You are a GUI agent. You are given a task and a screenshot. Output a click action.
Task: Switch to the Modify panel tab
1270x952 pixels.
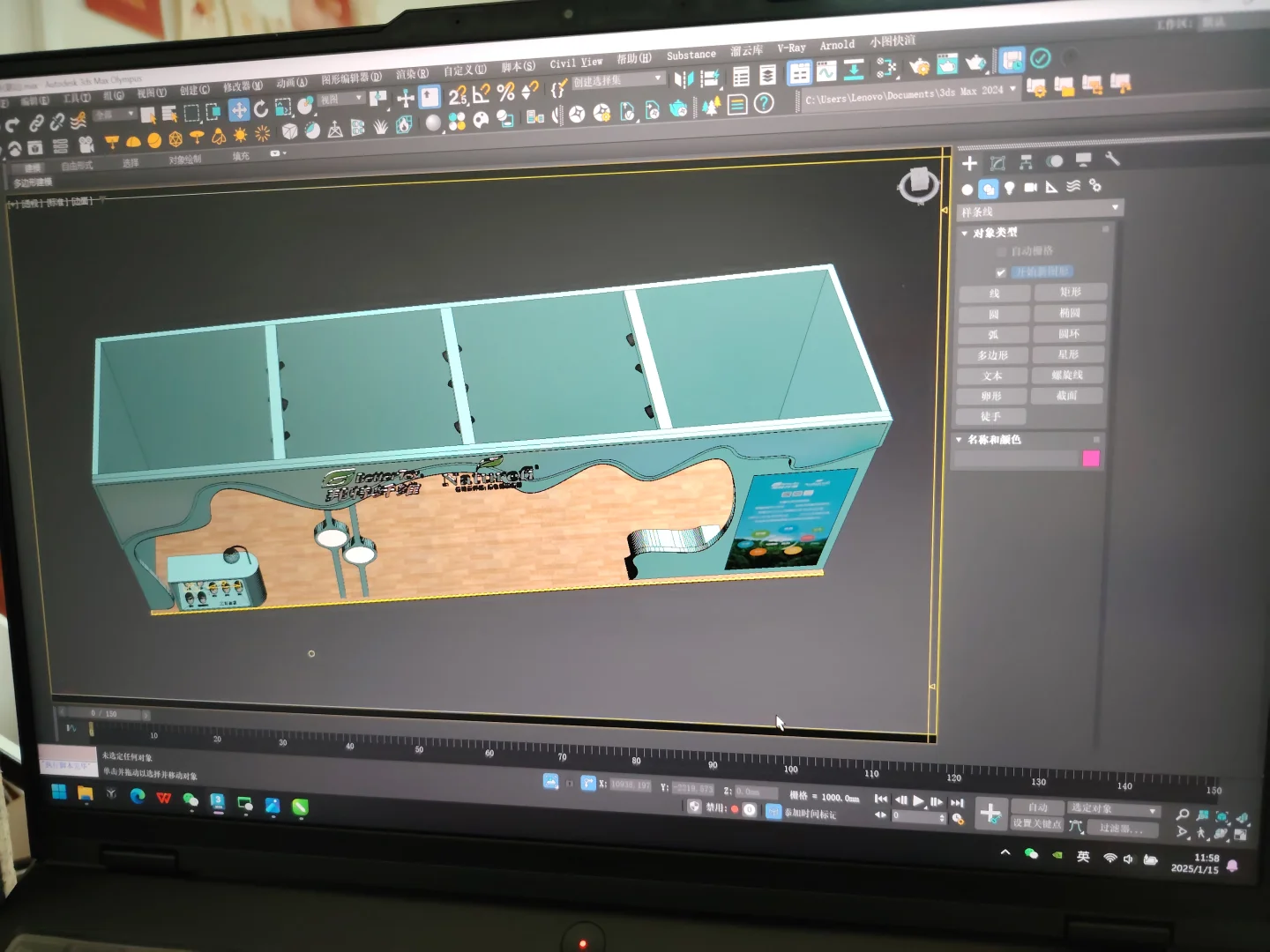[x=997, y=163]
